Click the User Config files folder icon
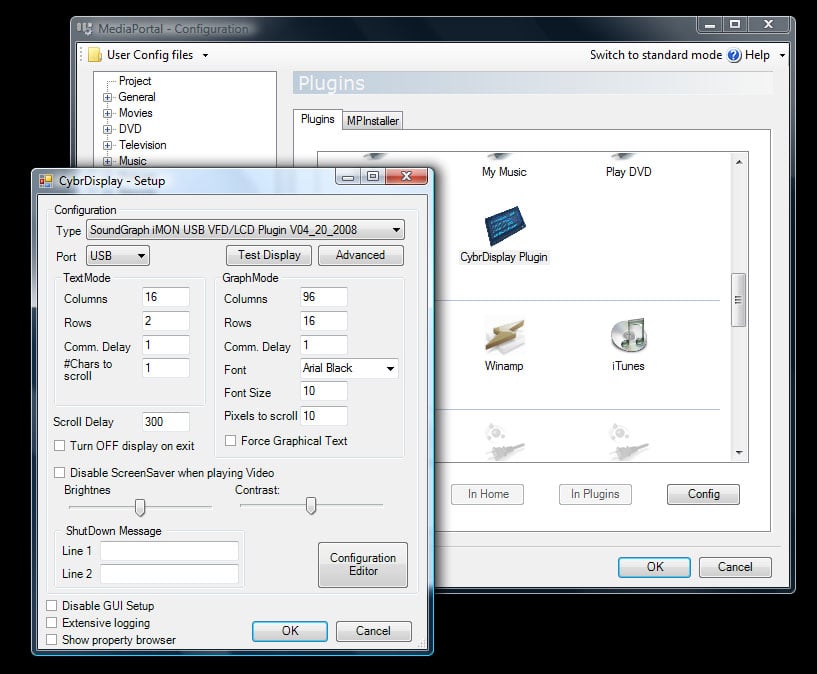This screenshot has width=817, height=674. tap(94, 55)
